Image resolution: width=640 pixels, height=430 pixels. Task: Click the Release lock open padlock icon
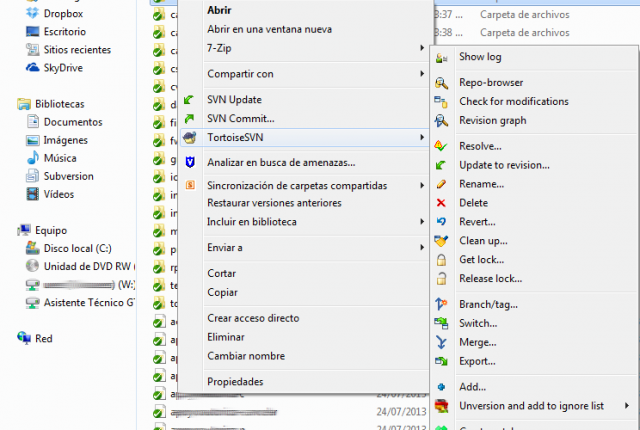tap(441, 279)
